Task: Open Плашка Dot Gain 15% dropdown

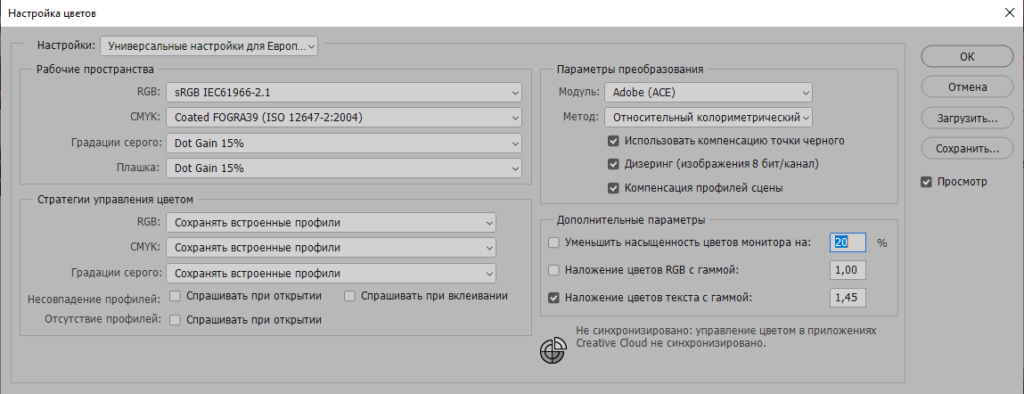Action: (344, 168)
